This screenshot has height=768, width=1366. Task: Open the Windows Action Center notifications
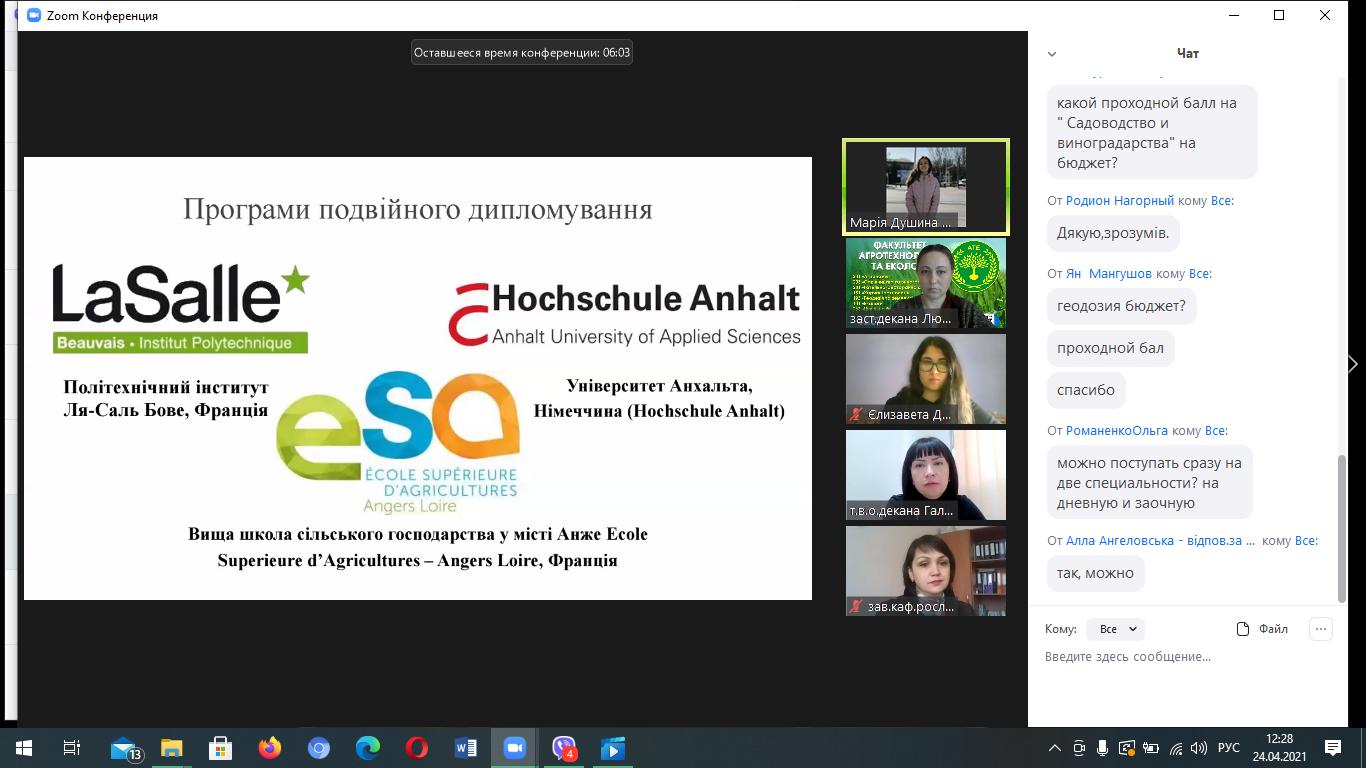1333,748
